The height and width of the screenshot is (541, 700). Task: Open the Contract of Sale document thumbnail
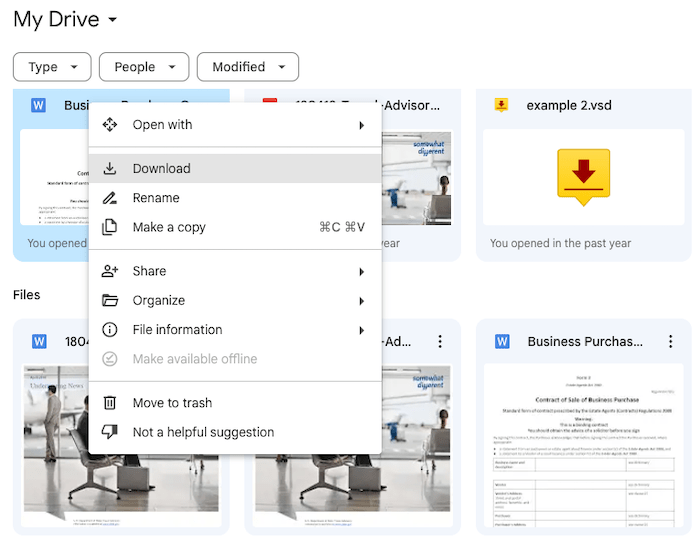[x=583, y=445]
